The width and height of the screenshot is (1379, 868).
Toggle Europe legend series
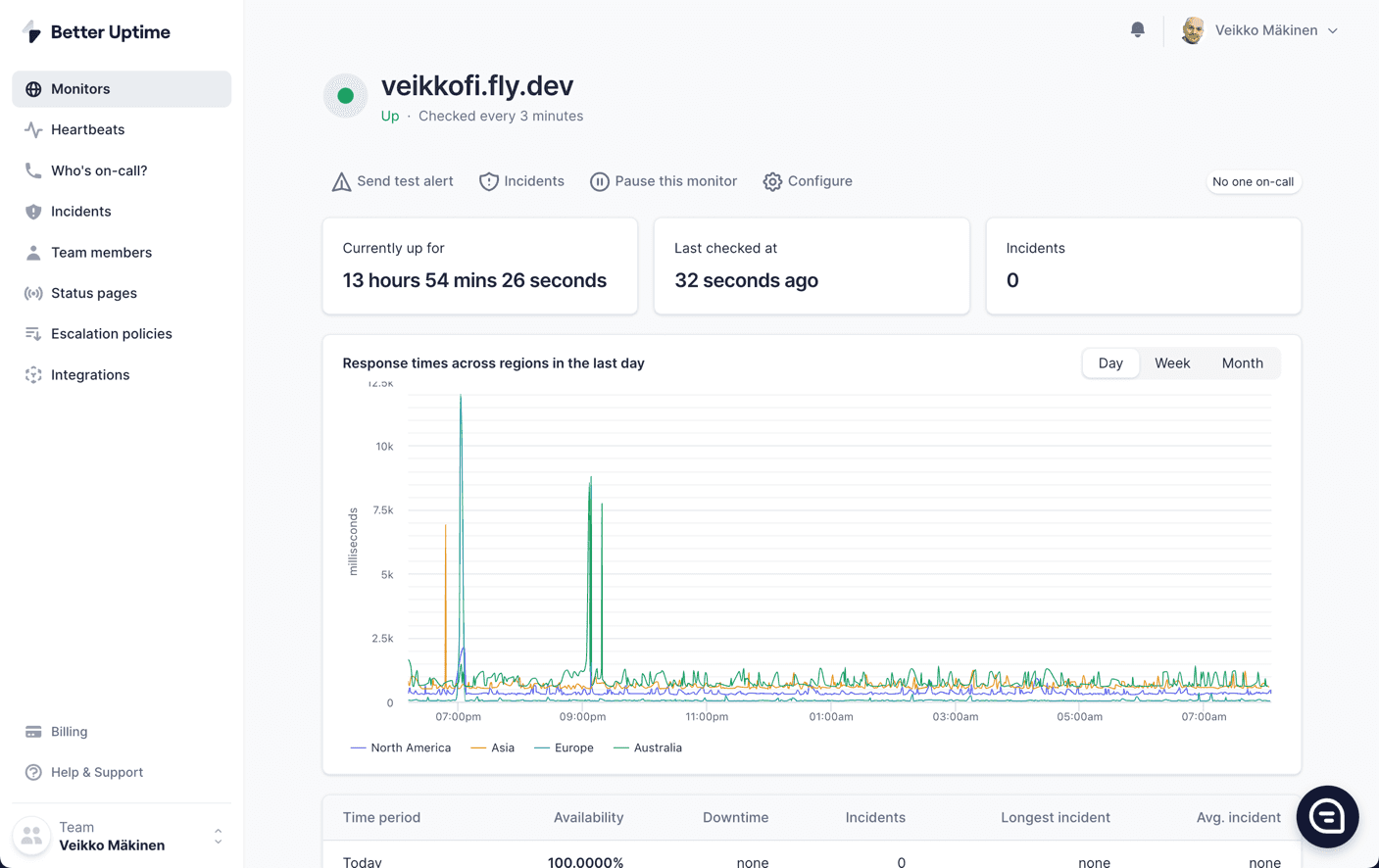pyautogui.click(x=564, y=748)
